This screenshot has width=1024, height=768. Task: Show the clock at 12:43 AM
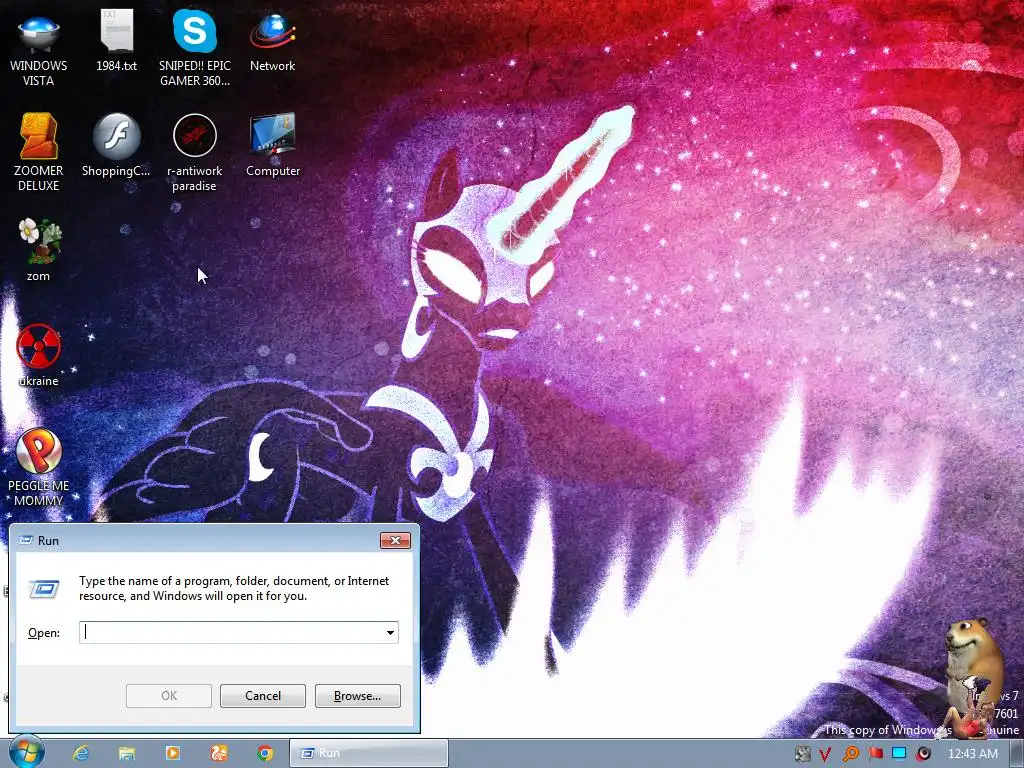(972, 754)
